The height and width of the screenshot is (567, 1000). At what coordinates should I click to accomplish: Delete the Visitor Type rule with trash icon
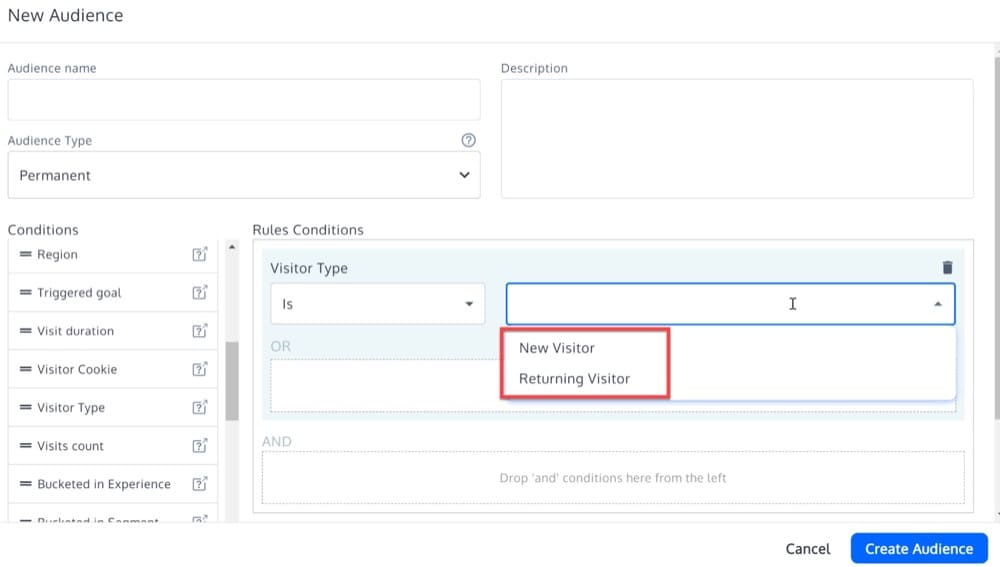point(947,268)
